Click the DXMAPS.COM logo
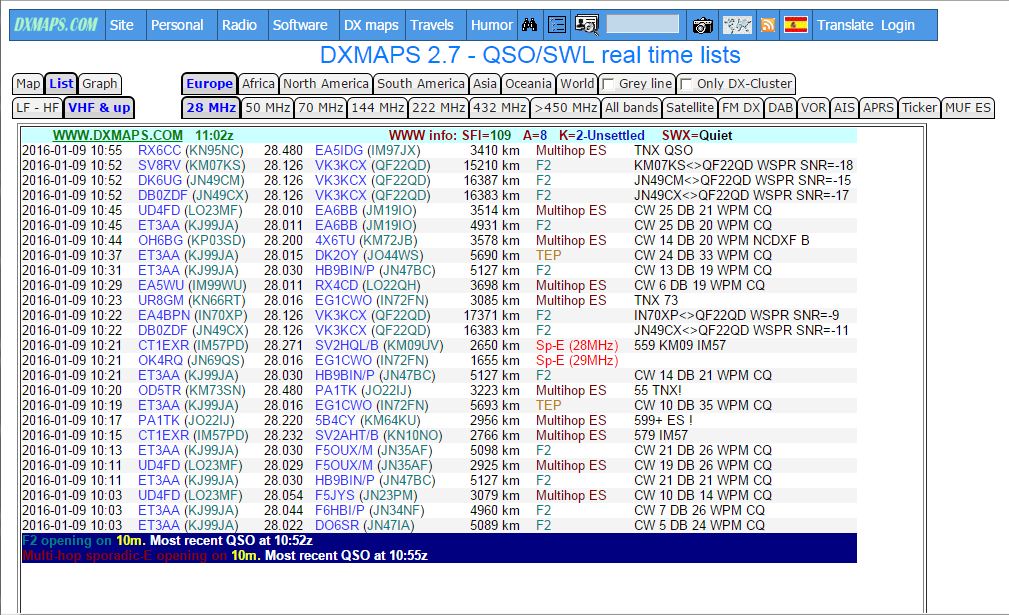Image resolution: width=1009 pixels, height=615 pixels. coord(57,25)
